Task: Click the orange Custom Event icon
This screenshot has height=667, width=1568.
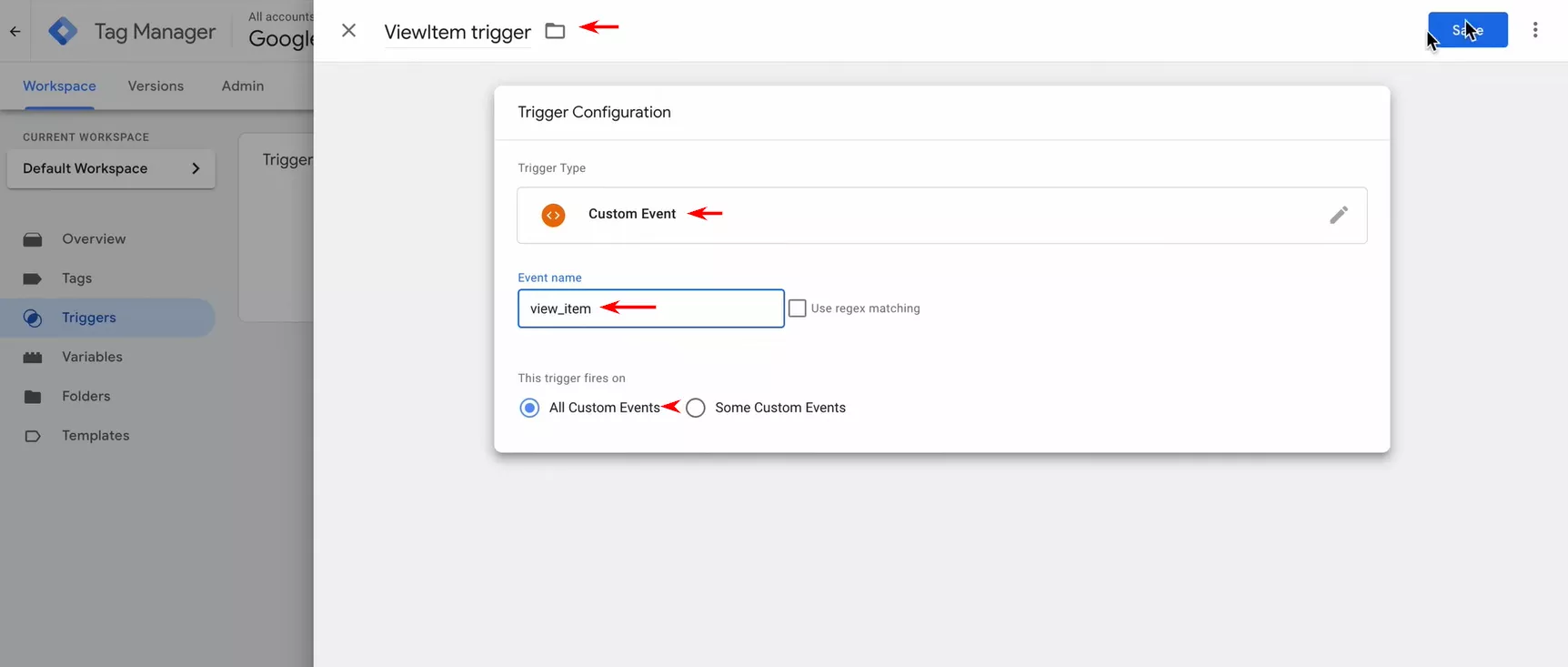Action: click(x=553, y=215)
